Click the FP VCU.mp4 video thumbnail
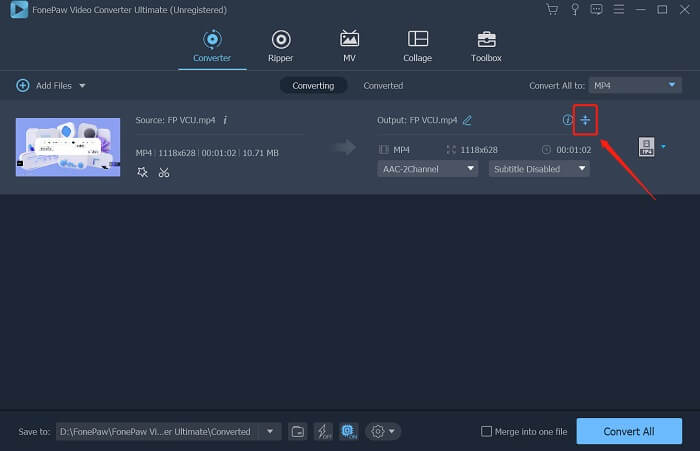 (68, 147)
